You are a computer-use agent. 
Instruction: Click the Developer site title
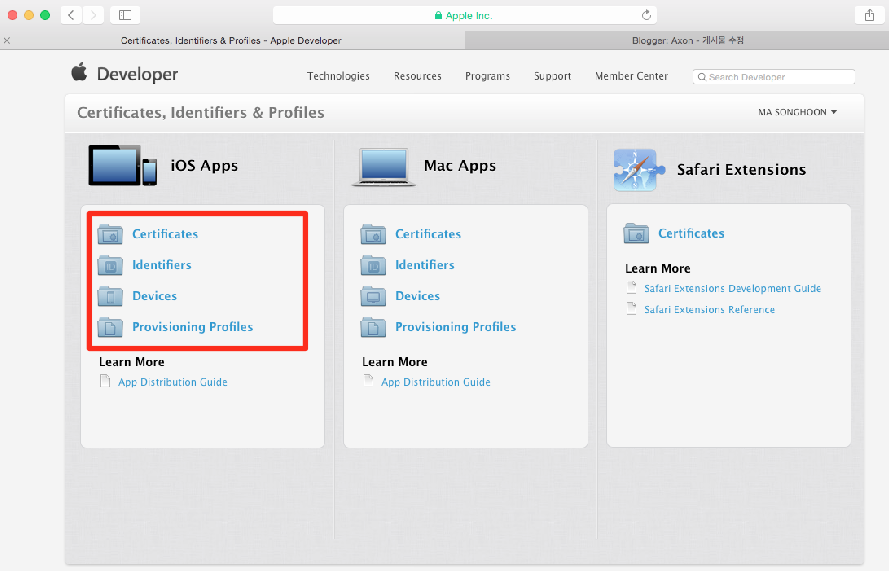coord(137,74)
